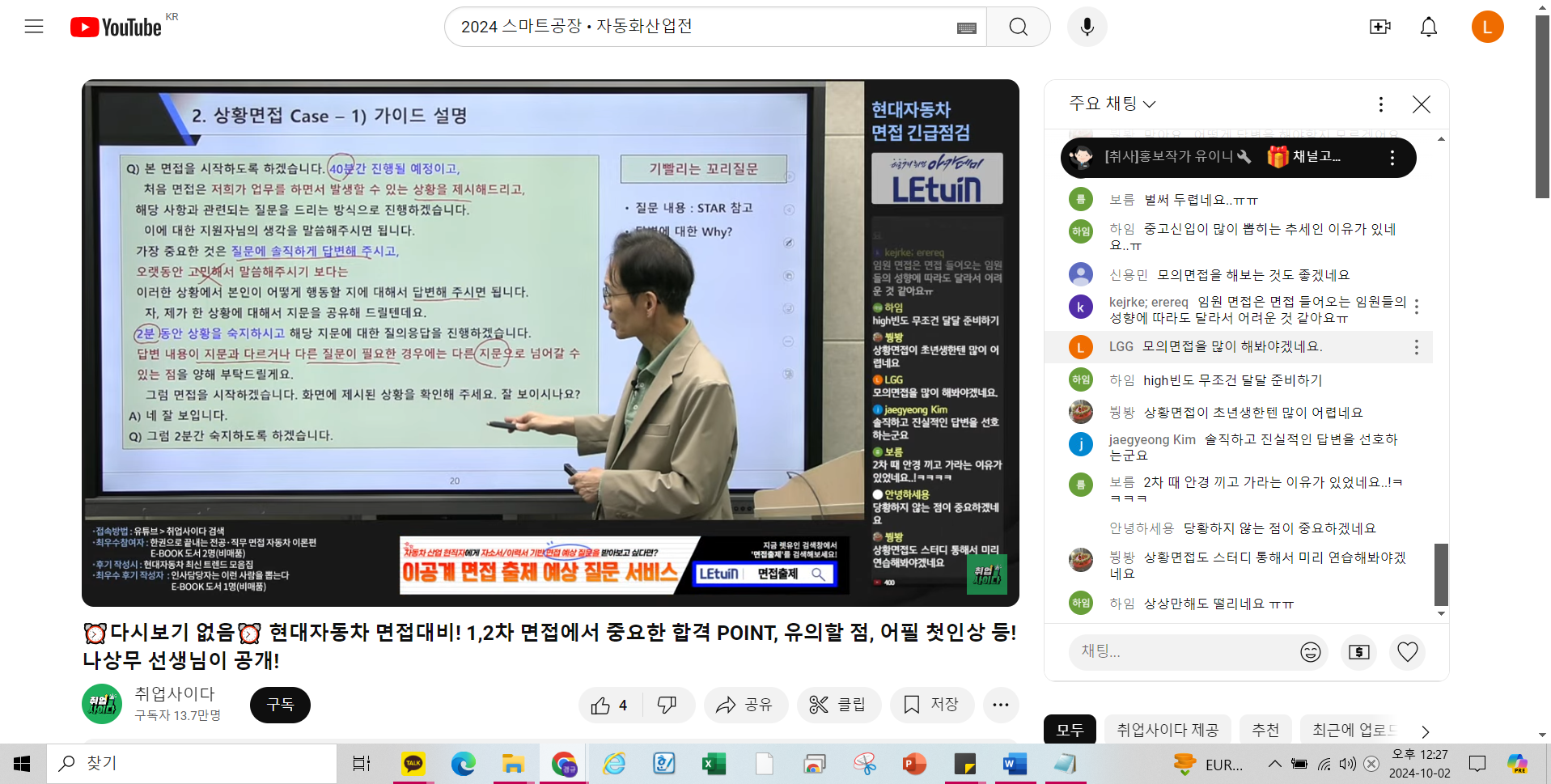Open the on-screen keyboard icon in search
Viewport: 1551px width, 784px height.
tap(966, 28)
